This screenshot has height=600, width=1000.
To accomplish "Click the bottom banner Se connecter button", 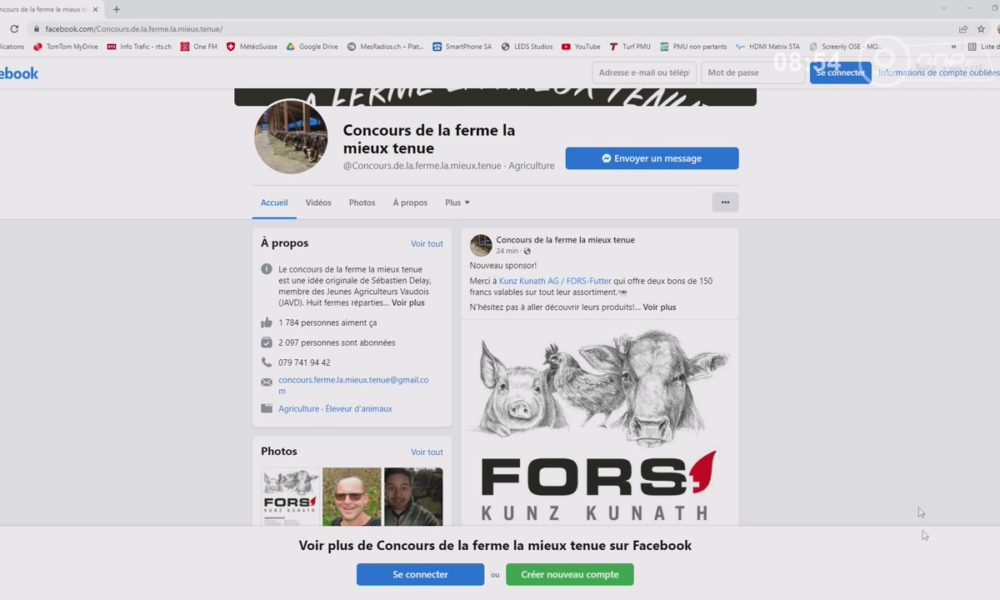I will [x=420, y=574].
